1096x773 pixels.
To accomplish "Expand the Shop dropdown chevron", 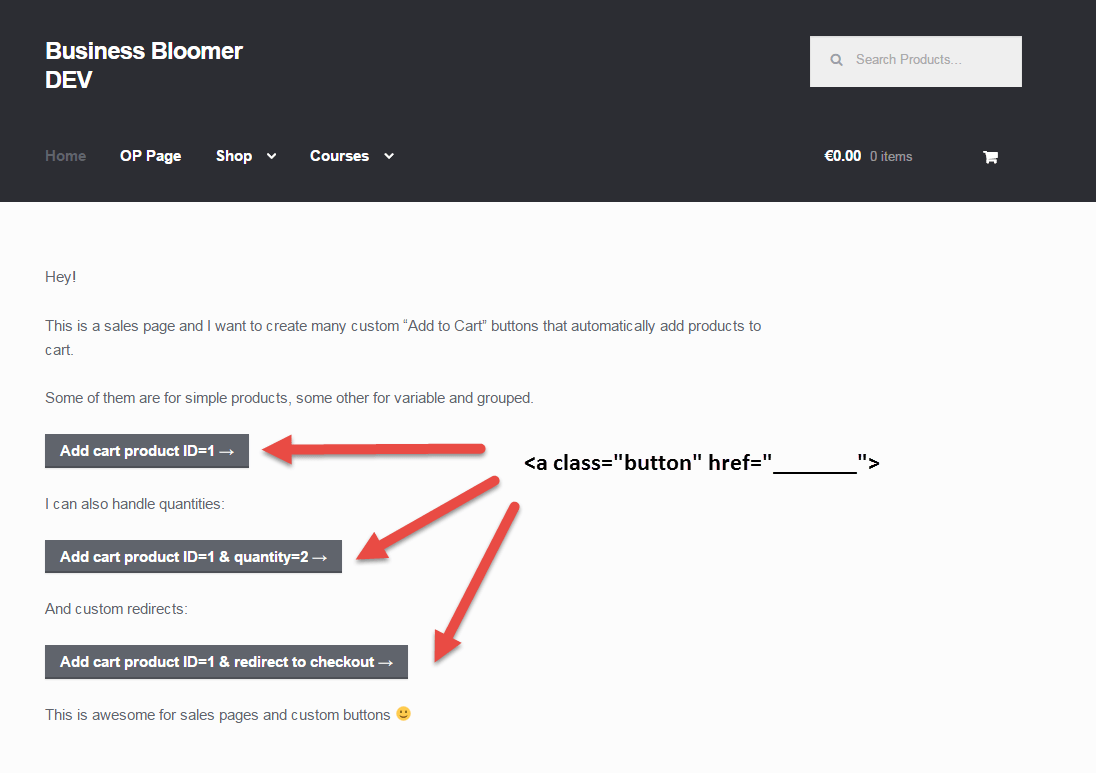I will 271,156.
